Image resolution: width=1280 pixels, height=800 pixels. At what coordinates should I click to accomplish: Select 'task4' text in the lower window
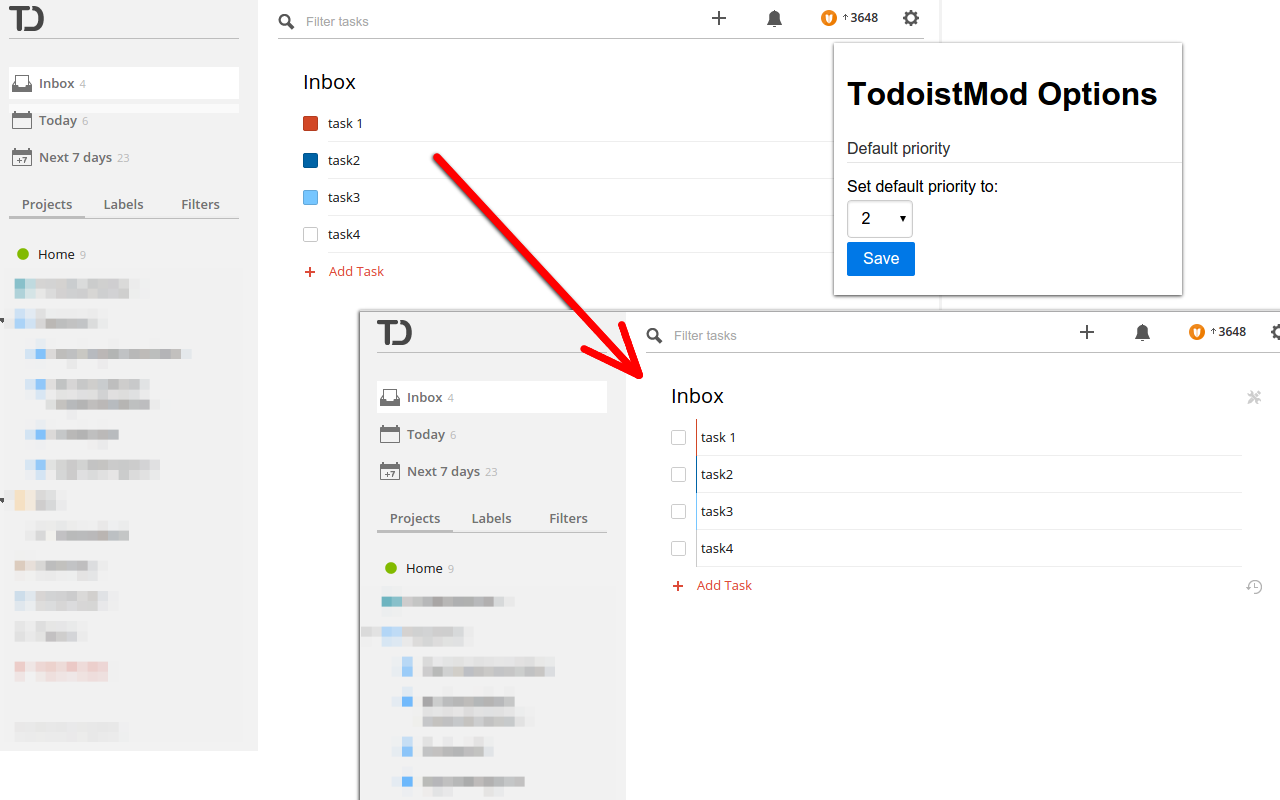coord(717,549)
